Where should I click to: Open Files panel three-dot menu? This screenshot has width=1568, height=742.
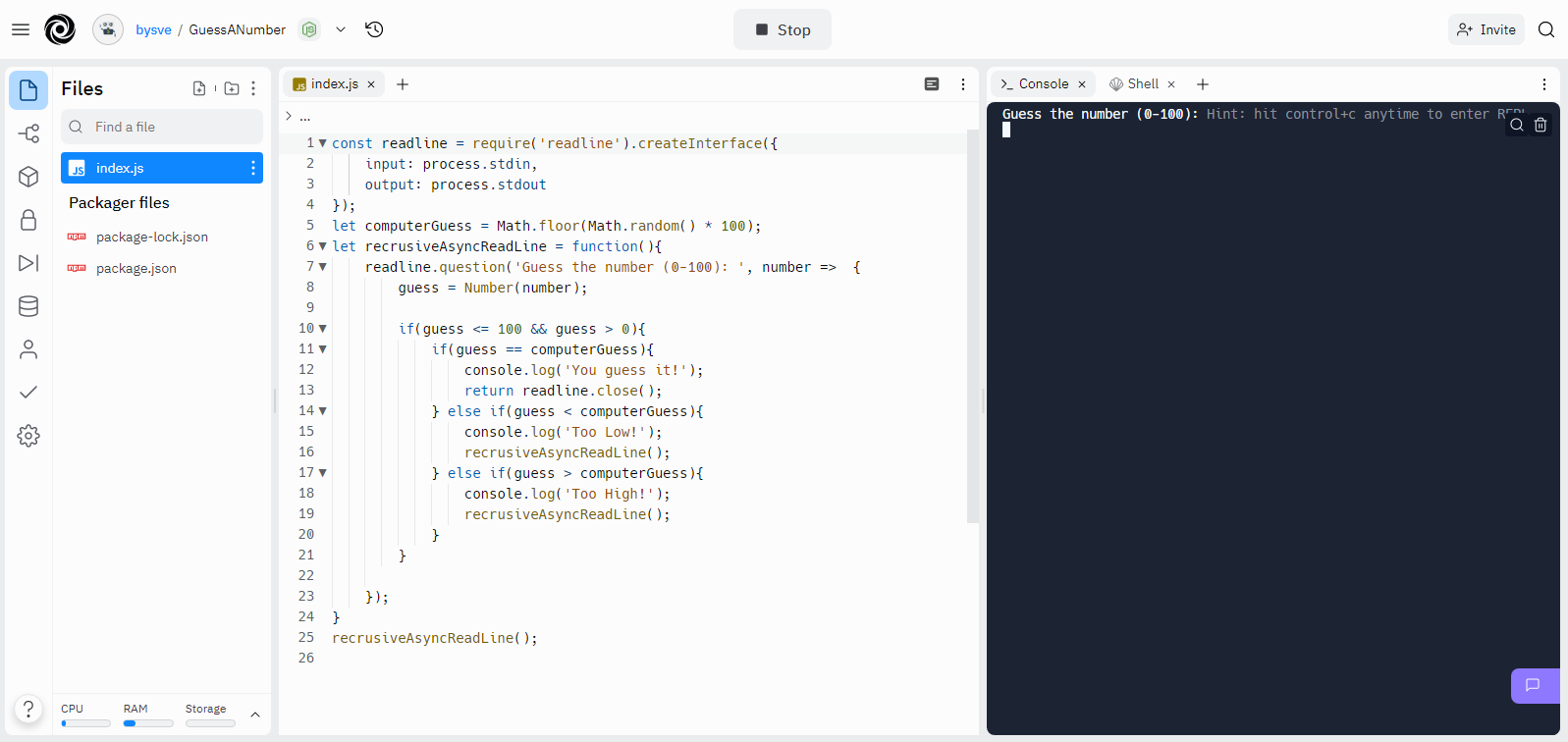(x=253, y=88)
